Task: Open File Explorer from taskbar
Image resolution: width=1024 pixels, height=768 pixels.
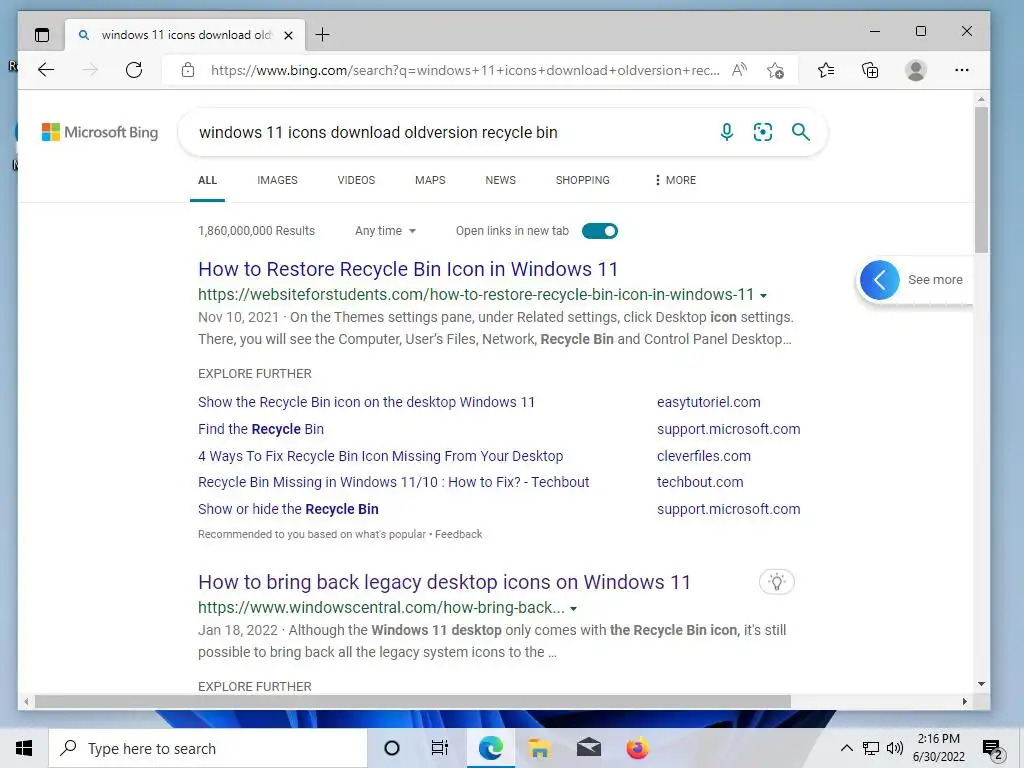Action: [539, 748]
